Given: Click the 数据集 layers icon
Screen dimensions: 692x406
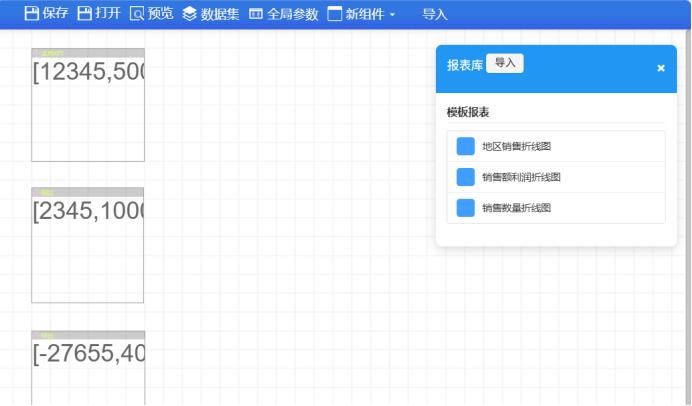Looking at the screenshot, I should pyautogui.click(x=189, y=14).
